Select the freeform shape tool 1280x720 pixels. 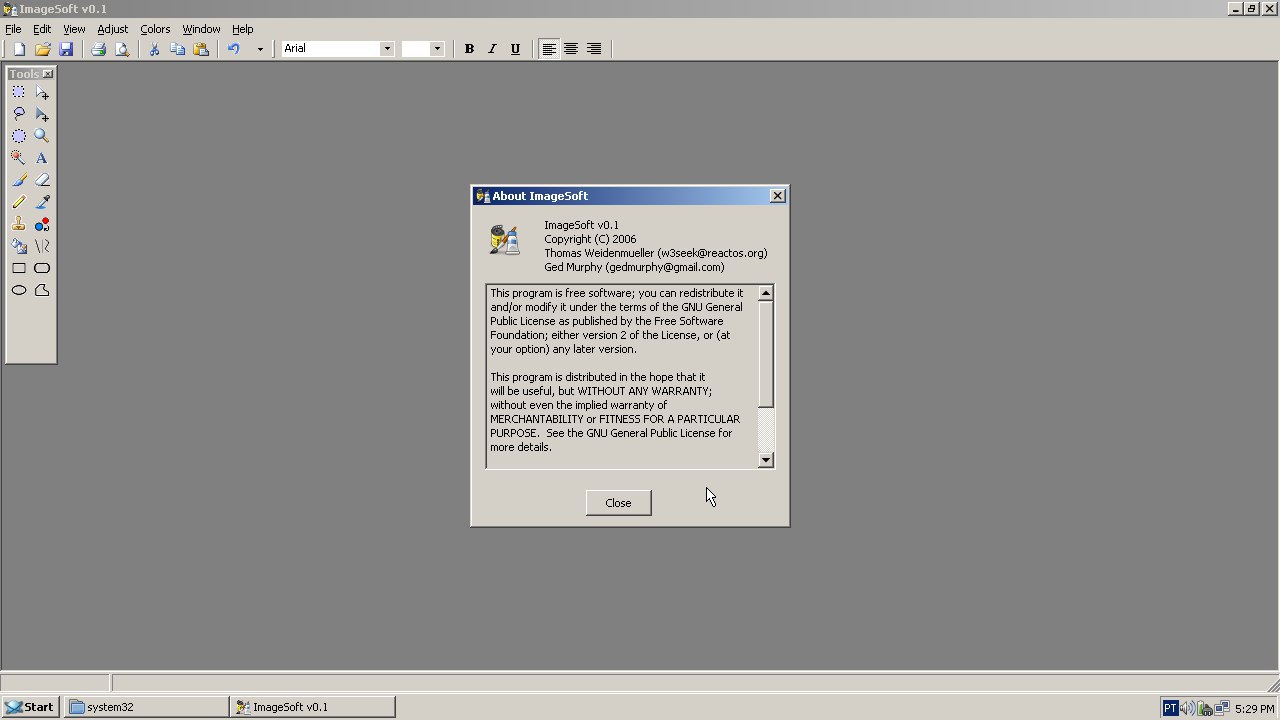[x=42, y=290]
